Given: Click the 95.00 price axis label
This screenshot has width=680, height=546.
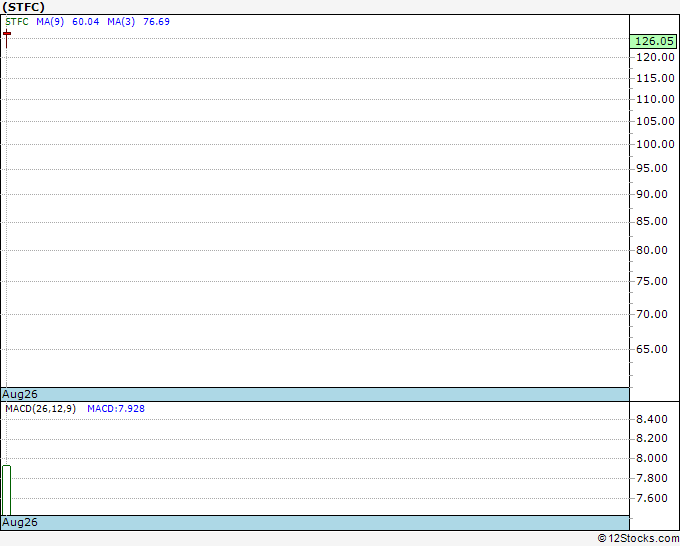Looking at the screenshot, I should (651, 168).
